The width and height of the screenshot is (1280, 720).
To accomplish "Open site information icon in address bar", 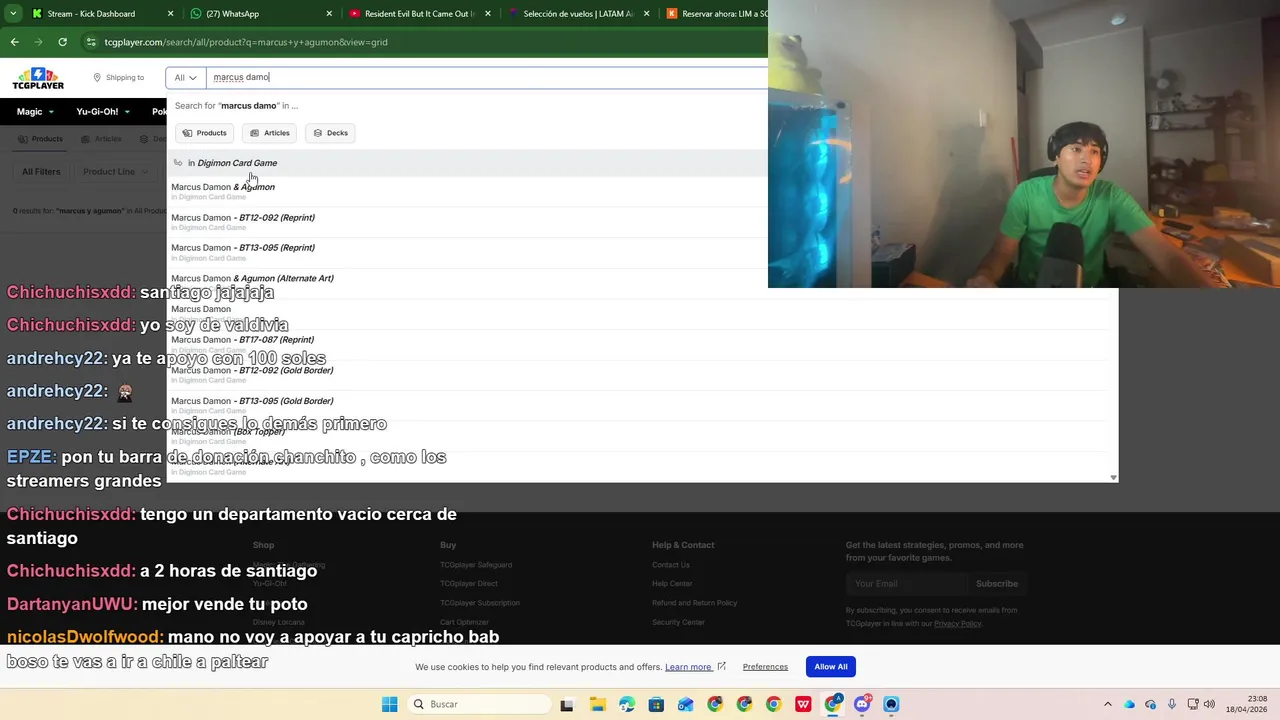I will 91,42.
